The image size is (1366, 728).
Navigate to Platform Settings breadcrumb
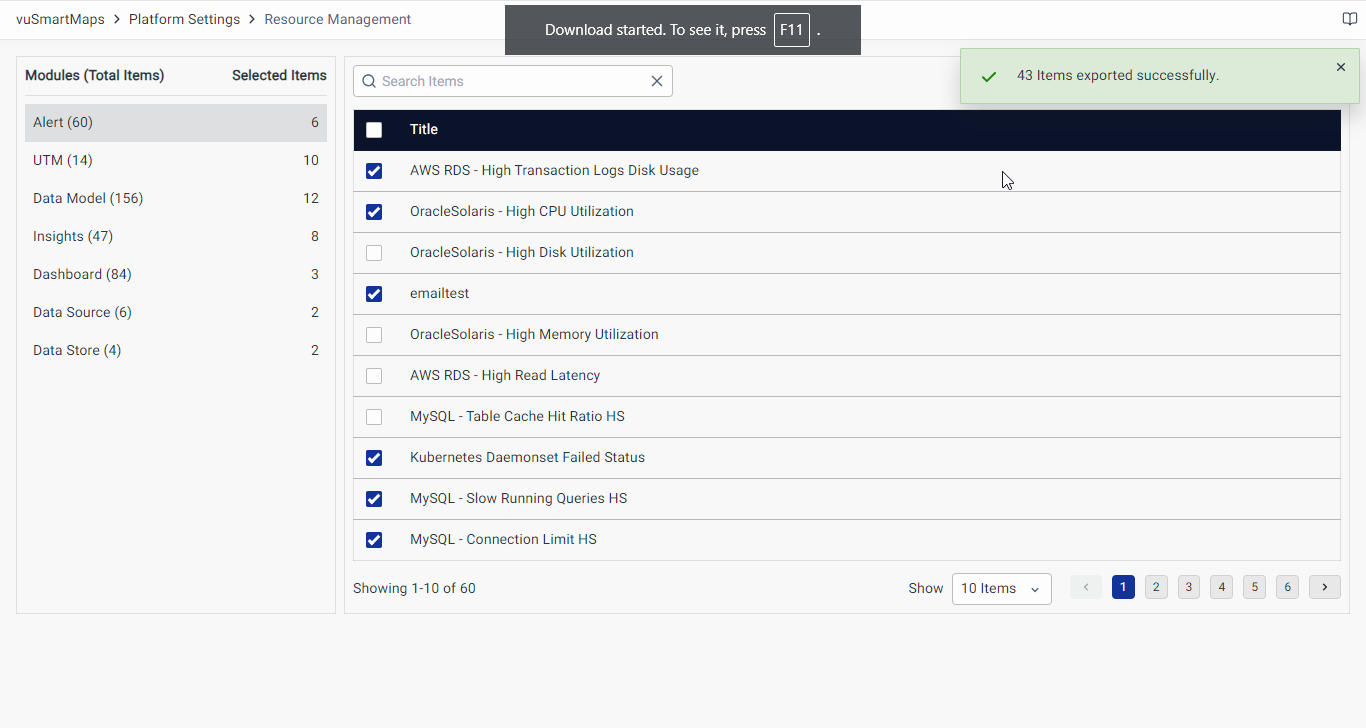tap(184, 19)
